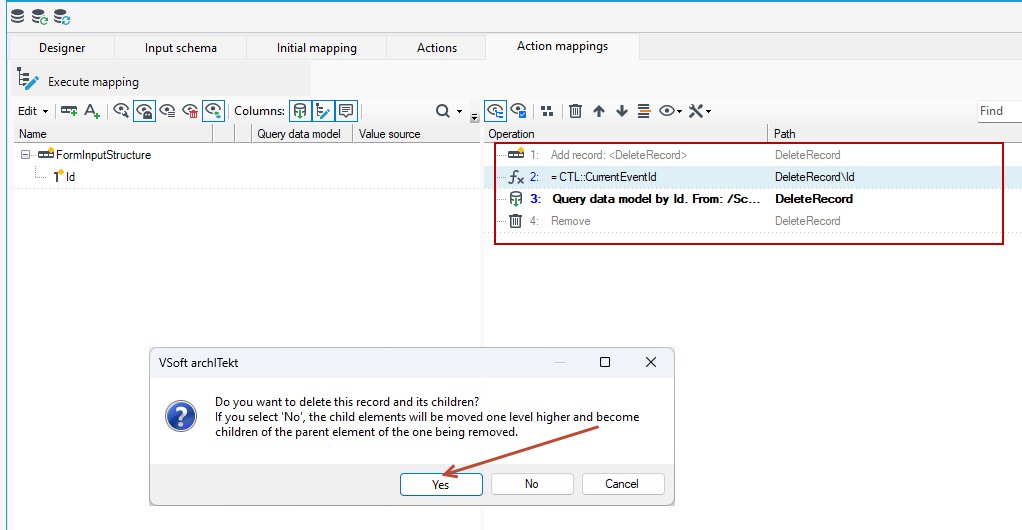Image resolution: width=1022 pixels, height=530 pixels.
Task: Toggle the eye with checkbox icon
Action: [519, 111]
